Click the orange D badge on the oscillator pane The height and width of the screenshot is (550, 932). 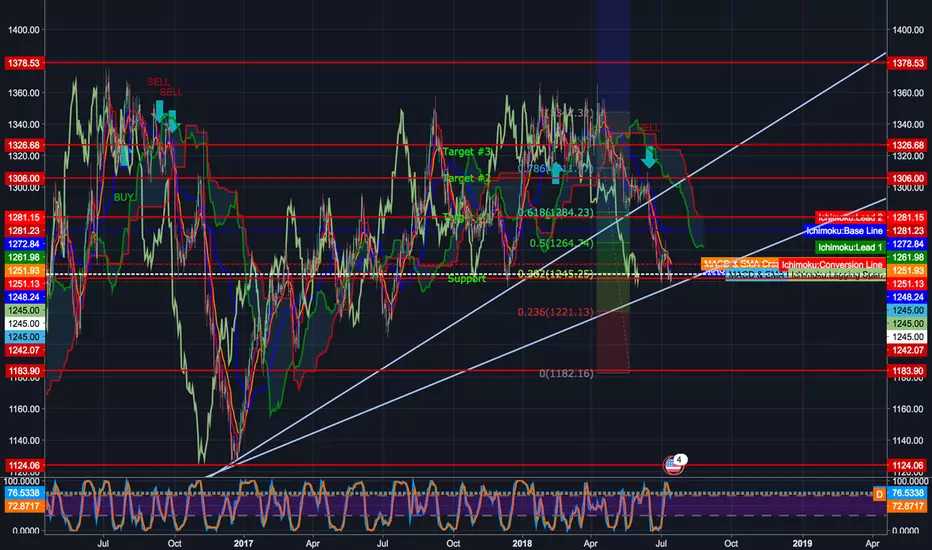coord(879,494)
